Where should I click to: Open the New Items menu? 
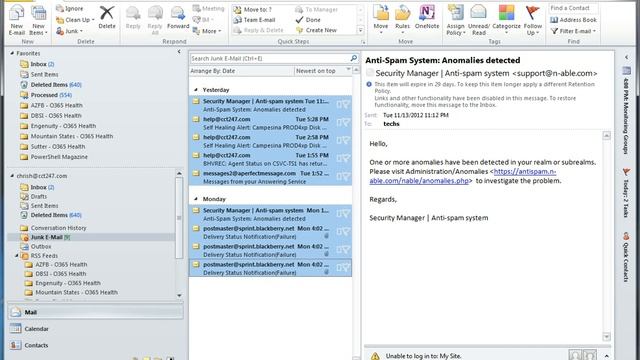click(38, 20)
